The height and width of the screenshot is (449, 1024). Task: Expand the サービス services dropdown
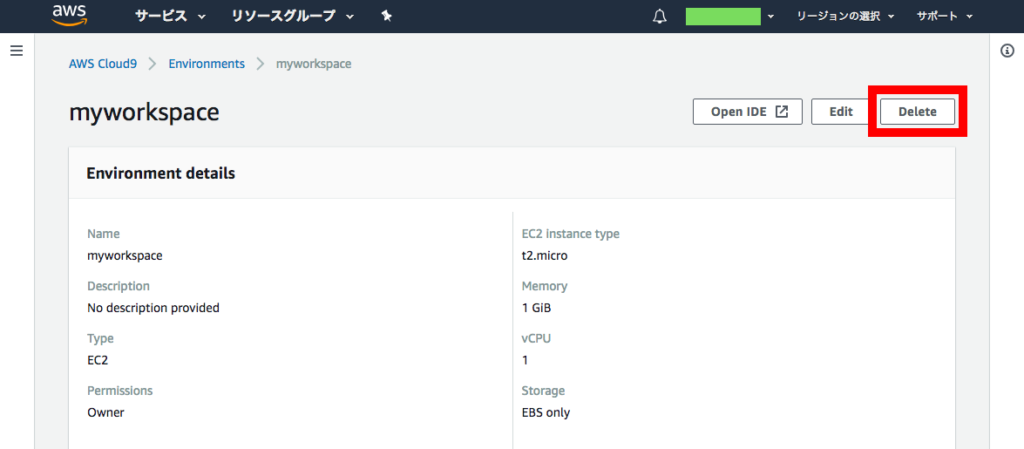(170, 16)
